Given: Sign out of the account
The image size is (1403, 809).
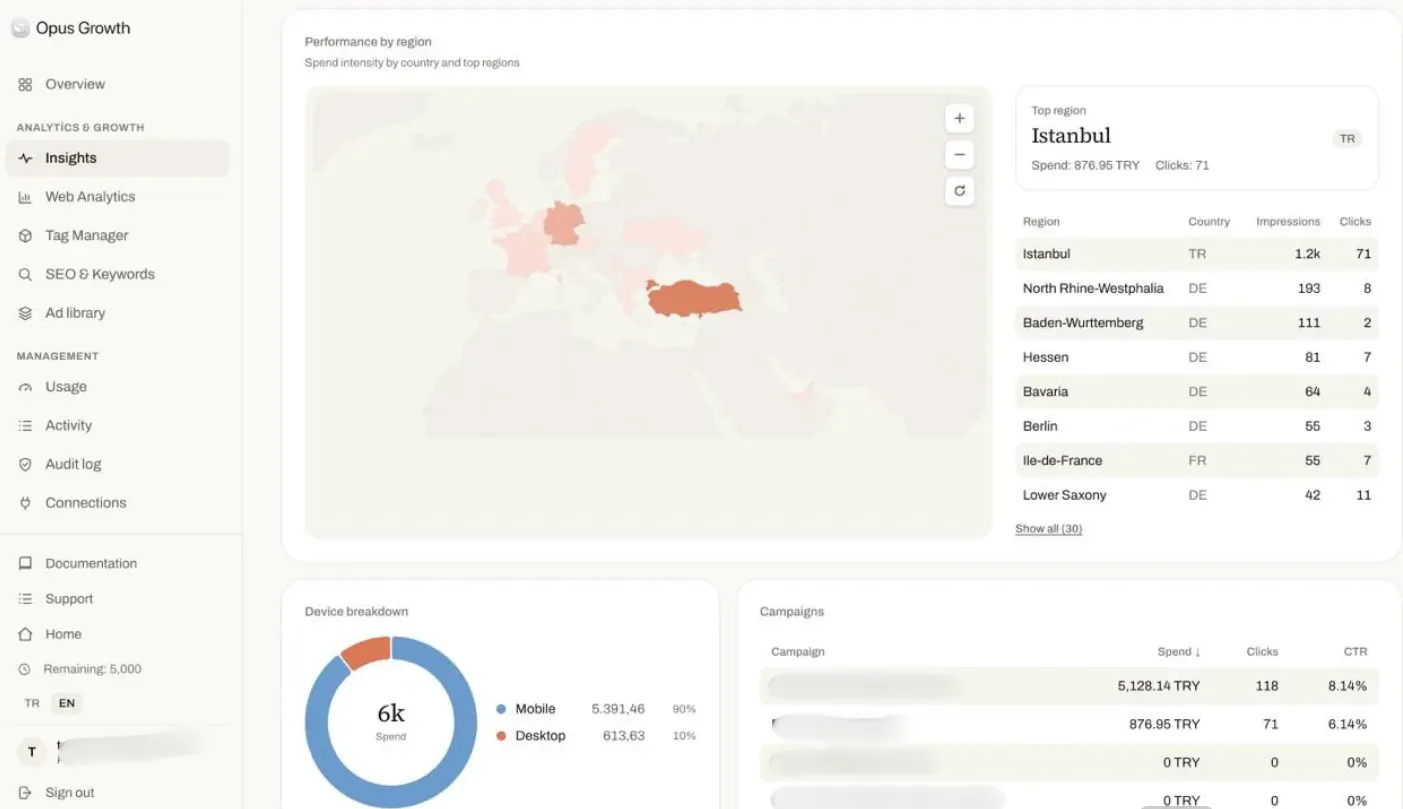Looking at the screenshot, I should (x=69, y=793).
